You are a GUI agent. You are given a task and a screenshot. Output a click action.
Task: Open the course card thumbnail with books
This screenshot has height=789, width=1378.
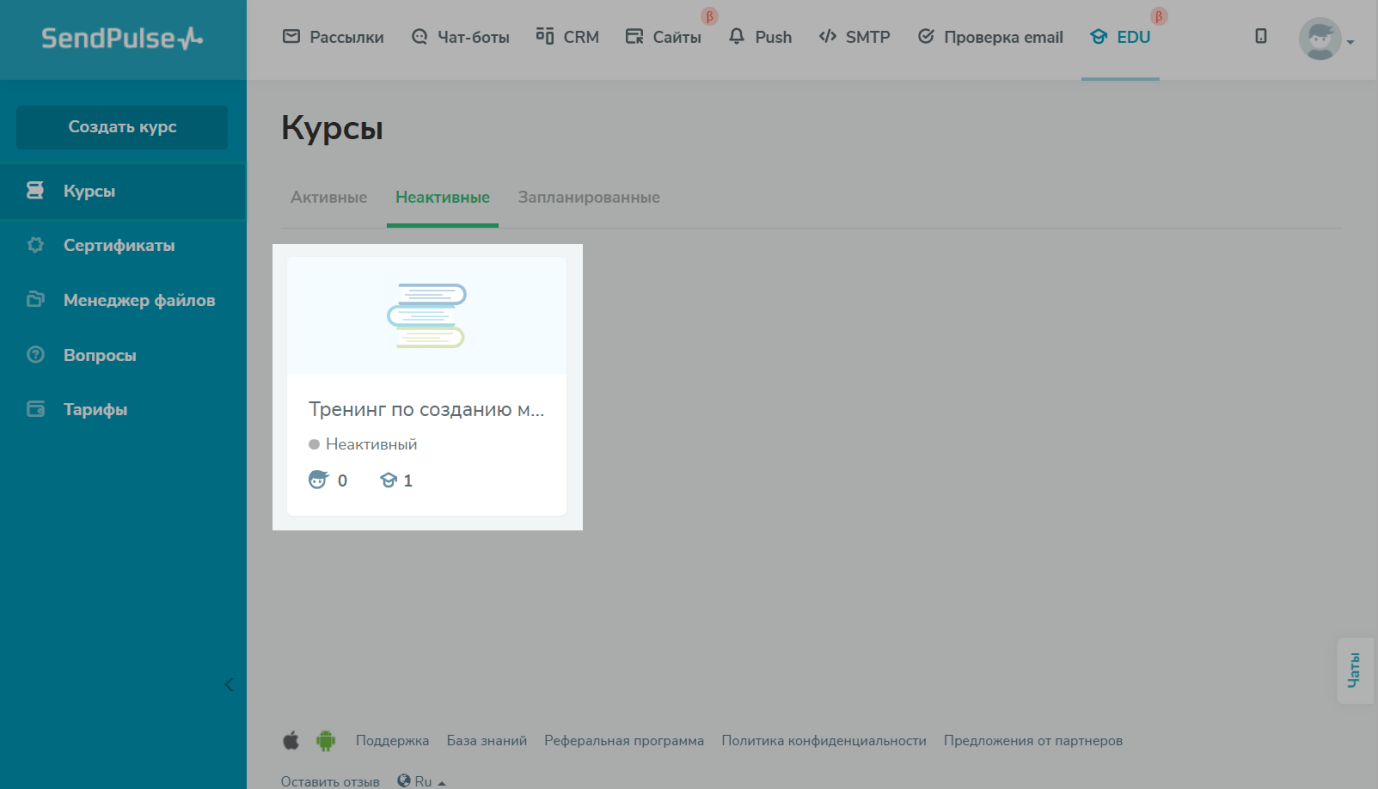coord(427,316)
